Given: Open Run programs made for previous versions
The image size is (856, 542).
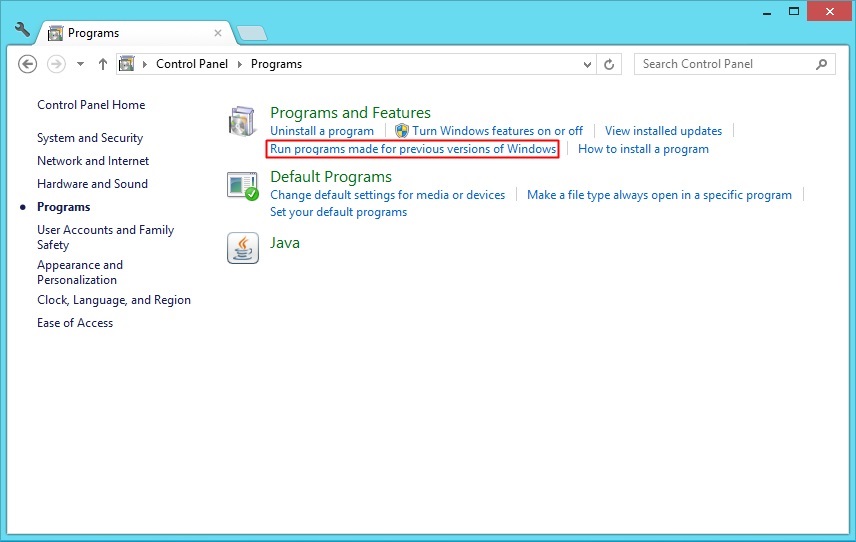Looking at the screenshot, I should pos(413,149).
